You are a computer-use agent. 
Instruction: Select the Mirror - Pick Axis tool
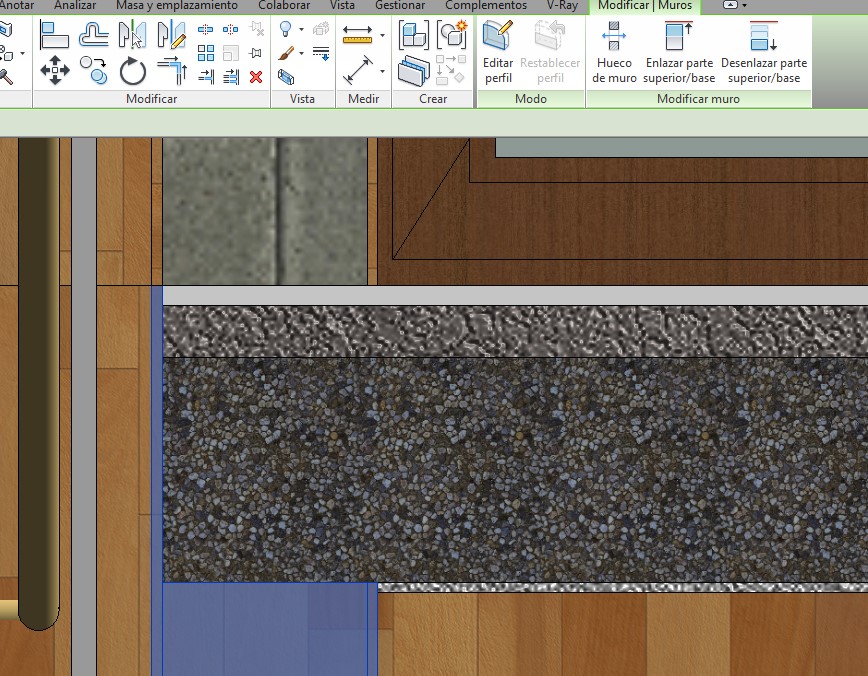click(x=132, y=35)
